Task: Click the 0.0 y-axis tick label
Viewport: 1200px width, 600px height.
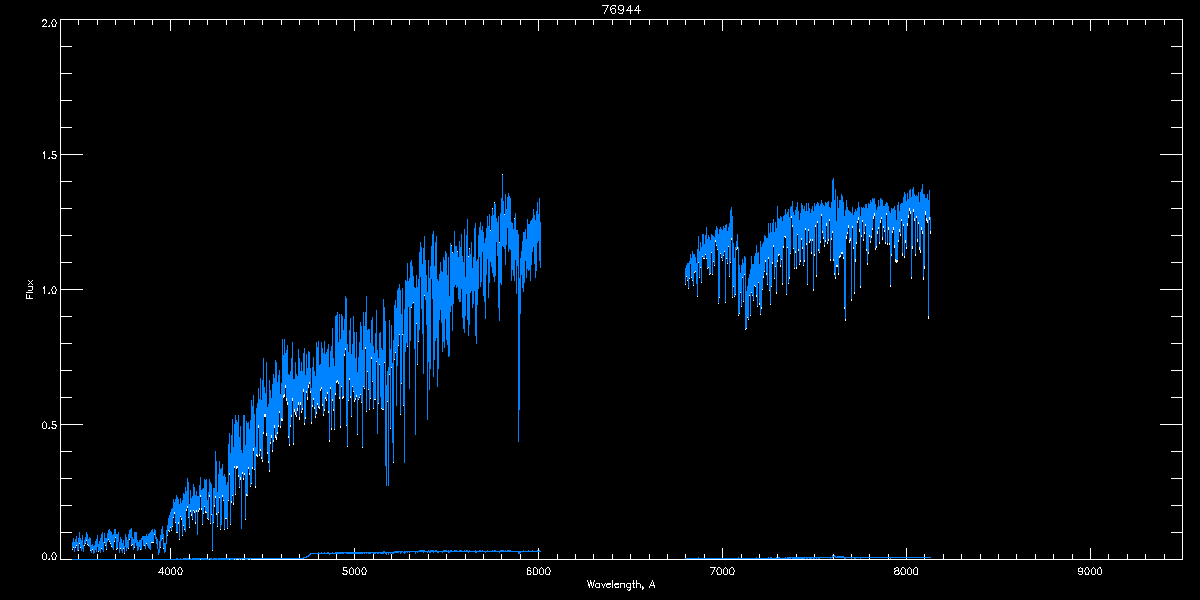Action: click(x=47, y=556)
